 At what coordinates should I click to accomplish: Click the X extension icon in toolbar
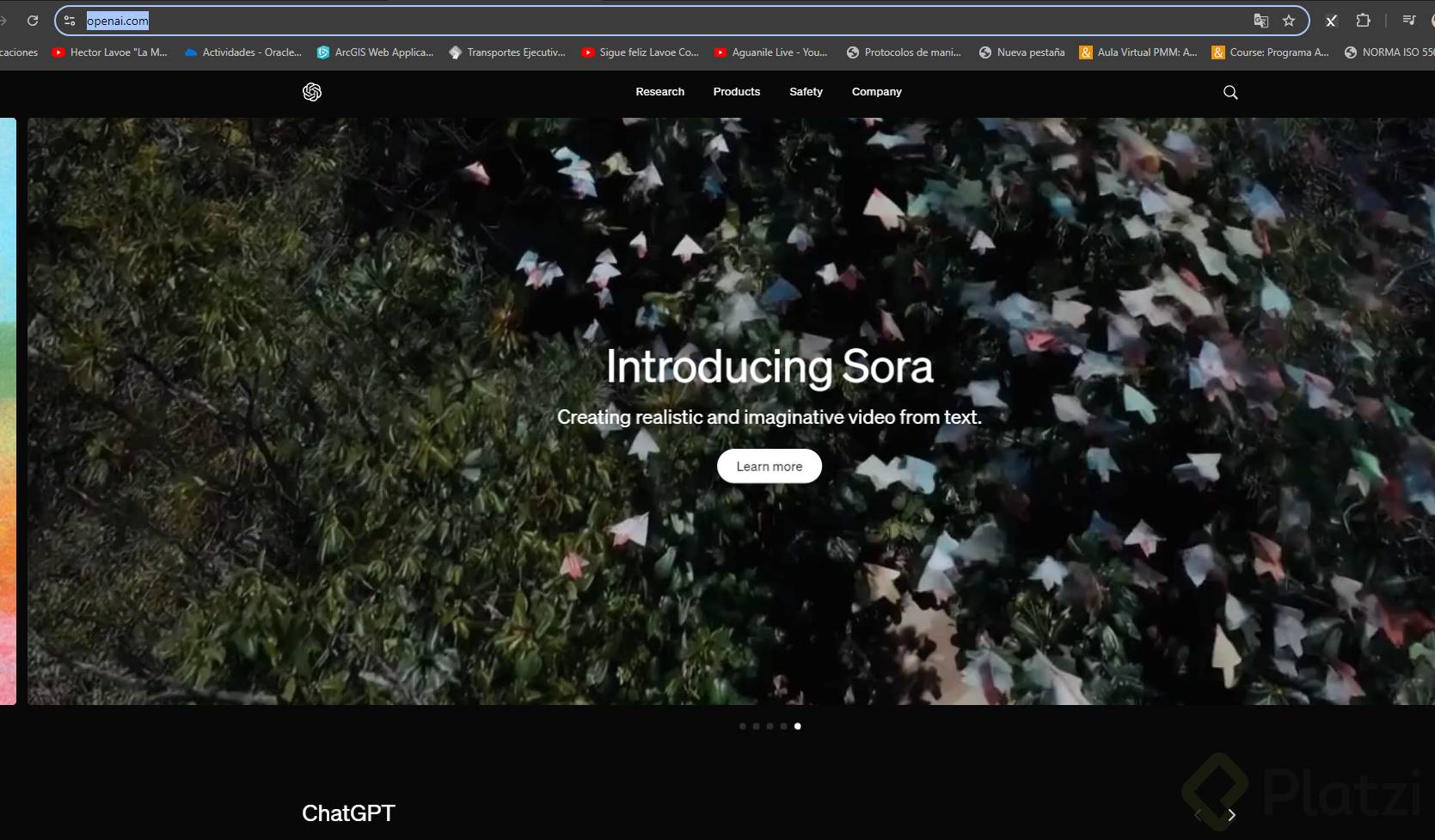pos(1331,21)
